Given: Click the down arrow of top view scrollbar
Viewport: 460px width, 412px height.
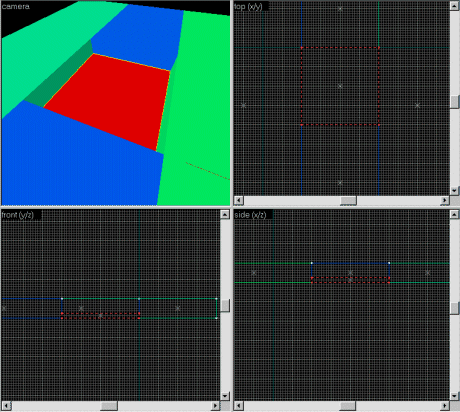Looking at the screenshot, I should 454,191.
